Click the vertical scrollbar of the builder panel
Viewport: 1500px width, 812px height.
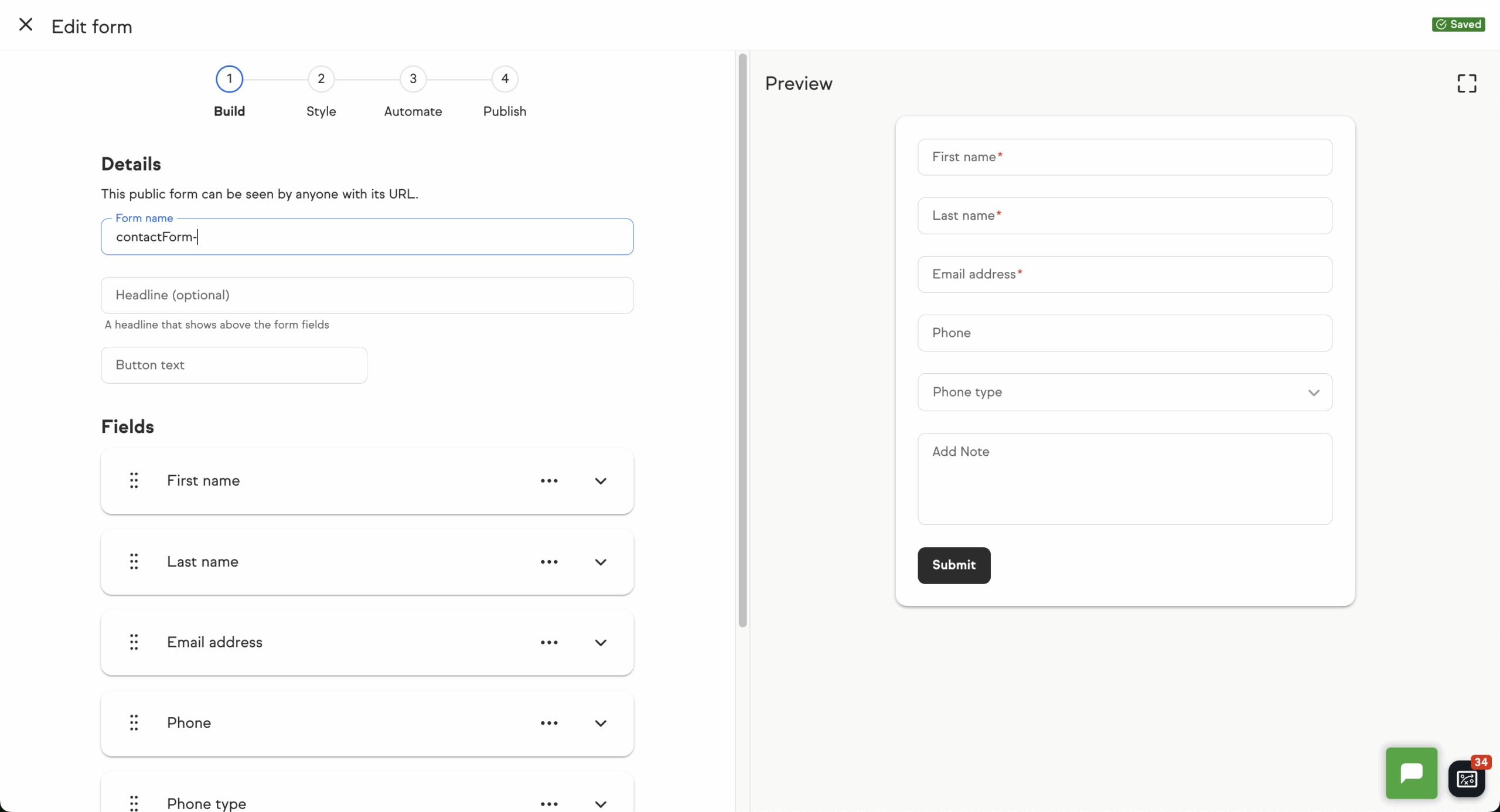coord(742,340)
